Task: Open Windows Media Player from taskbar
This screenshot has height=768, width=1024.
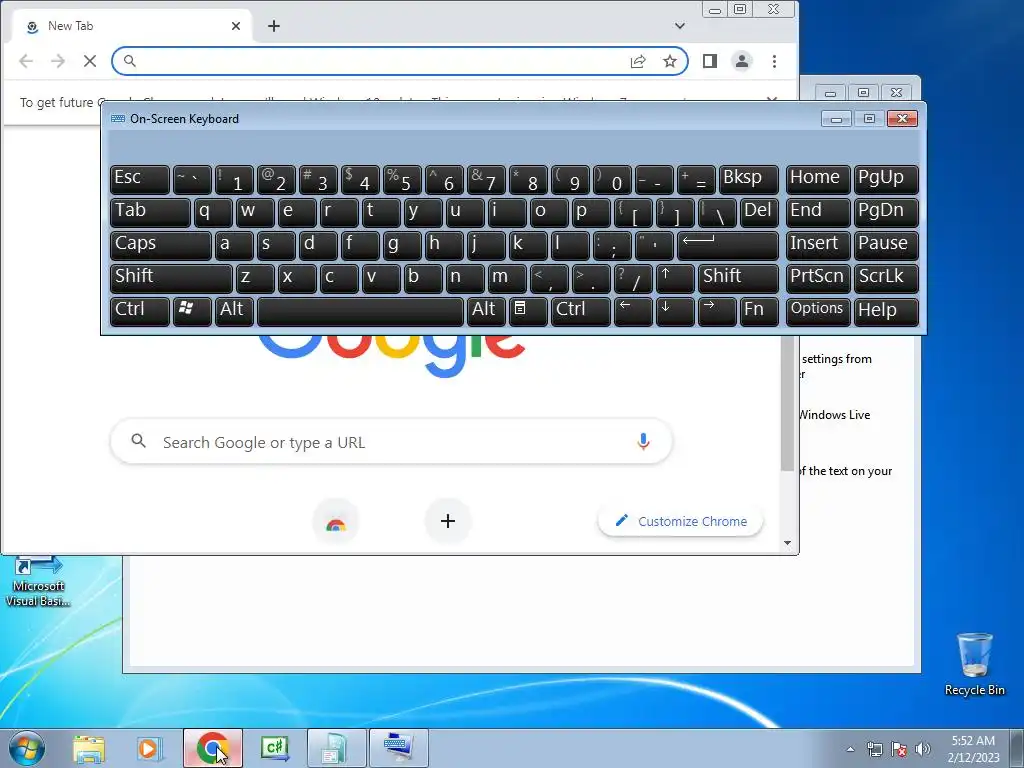Action: (150, 748)
